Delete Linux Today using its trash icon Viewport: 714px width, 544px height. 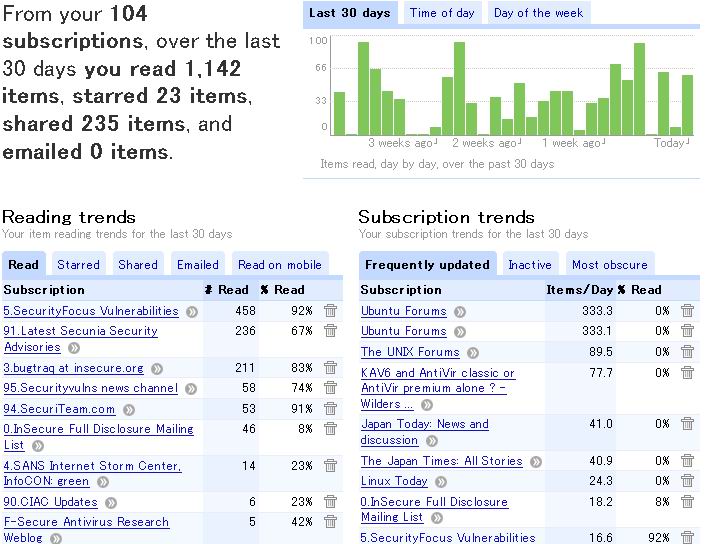click(687, 480)
